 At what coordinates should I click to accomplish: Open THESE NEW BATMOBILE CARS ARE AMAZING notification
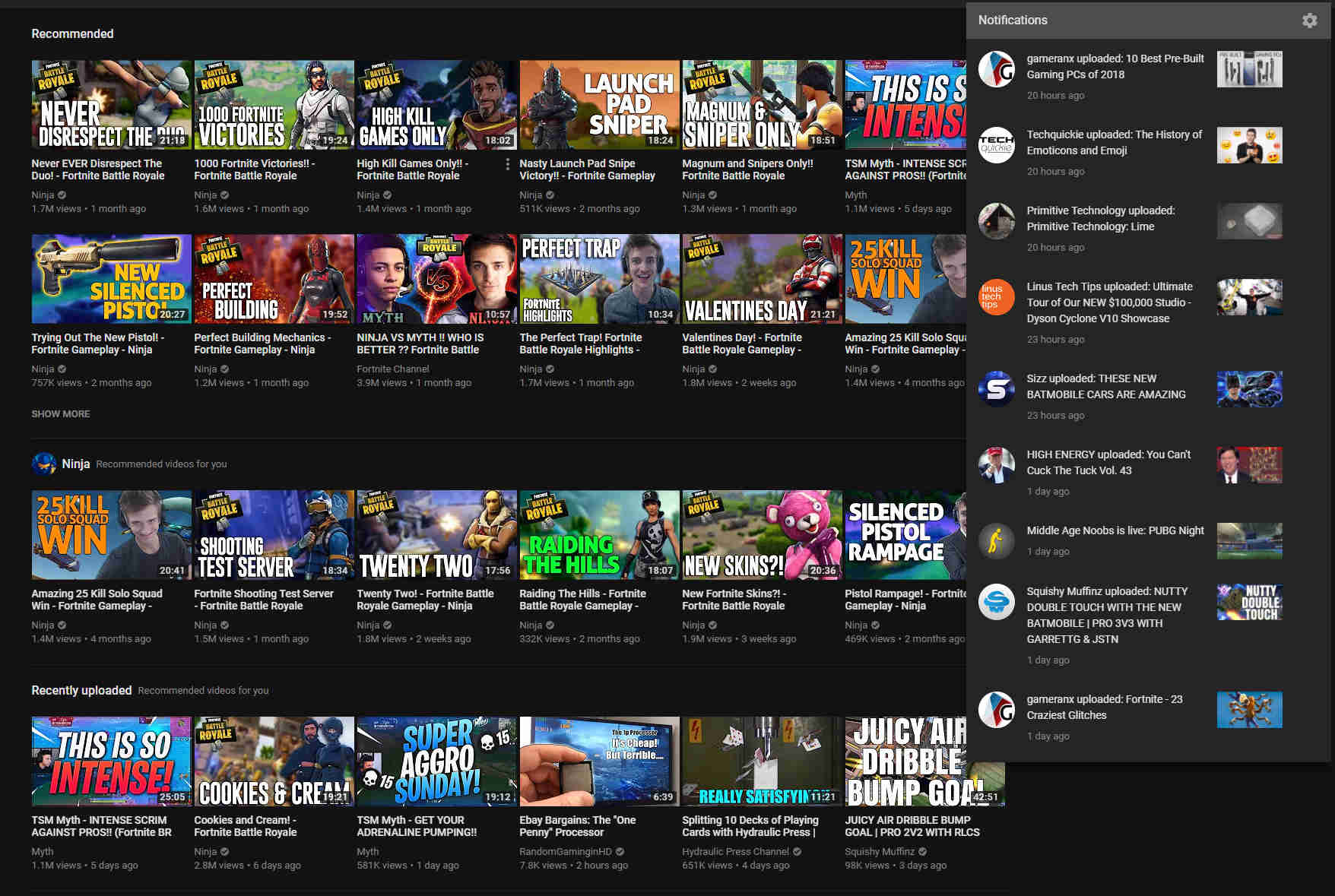(1106, 386)
